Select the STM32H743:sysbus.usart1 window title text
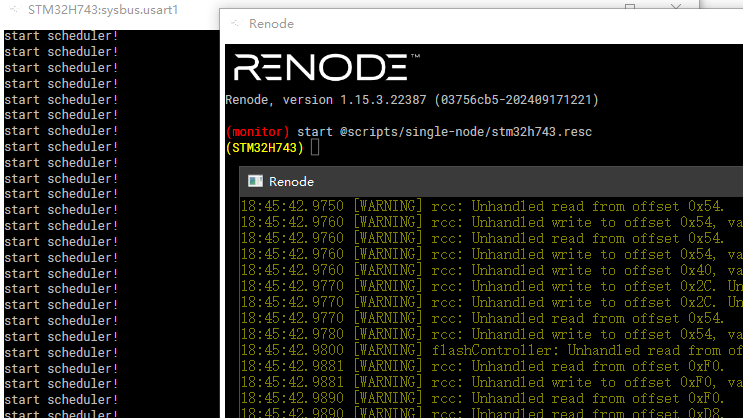 point(103,10)
